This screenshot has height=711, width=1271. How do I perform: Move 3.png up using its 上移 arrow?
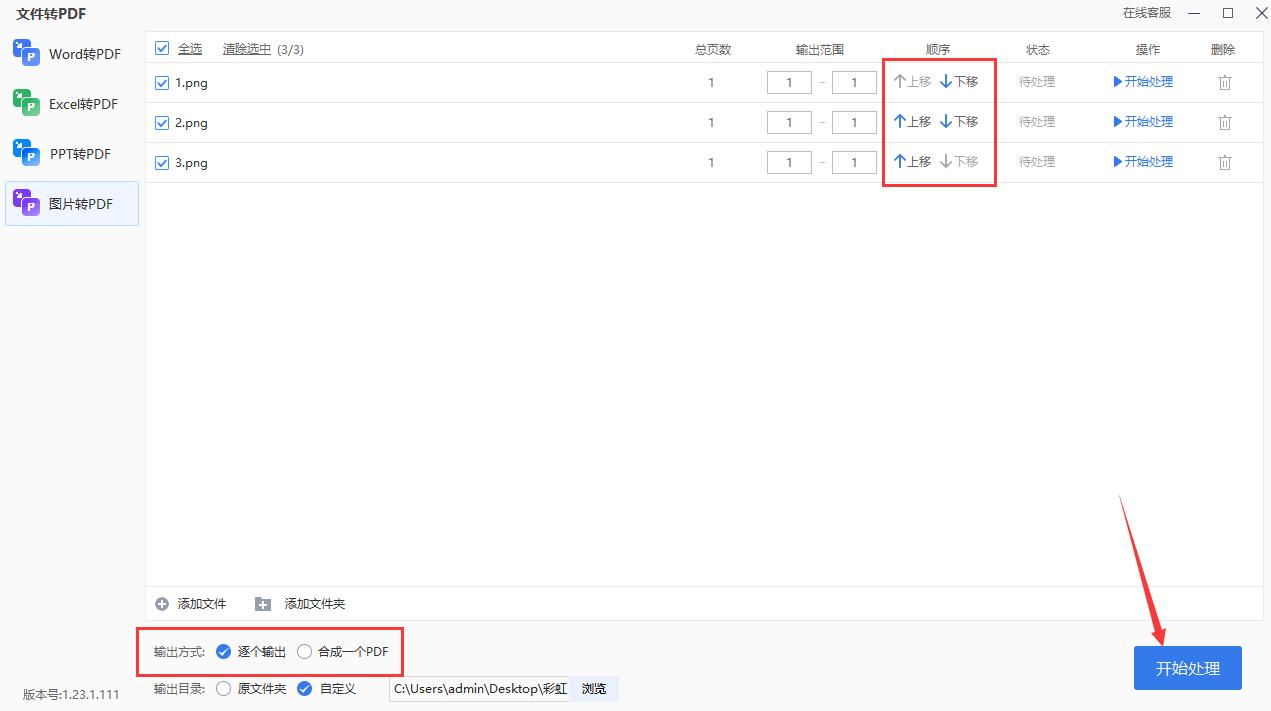911,161
